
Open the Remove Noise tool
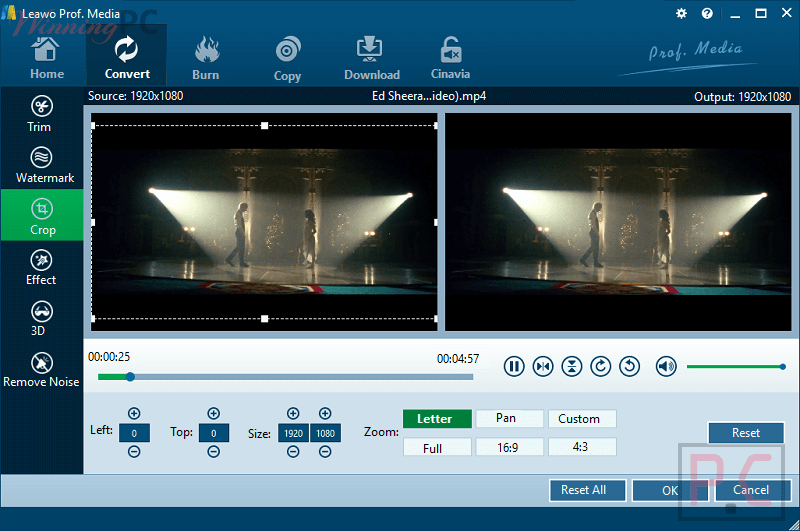click(41, 369)
